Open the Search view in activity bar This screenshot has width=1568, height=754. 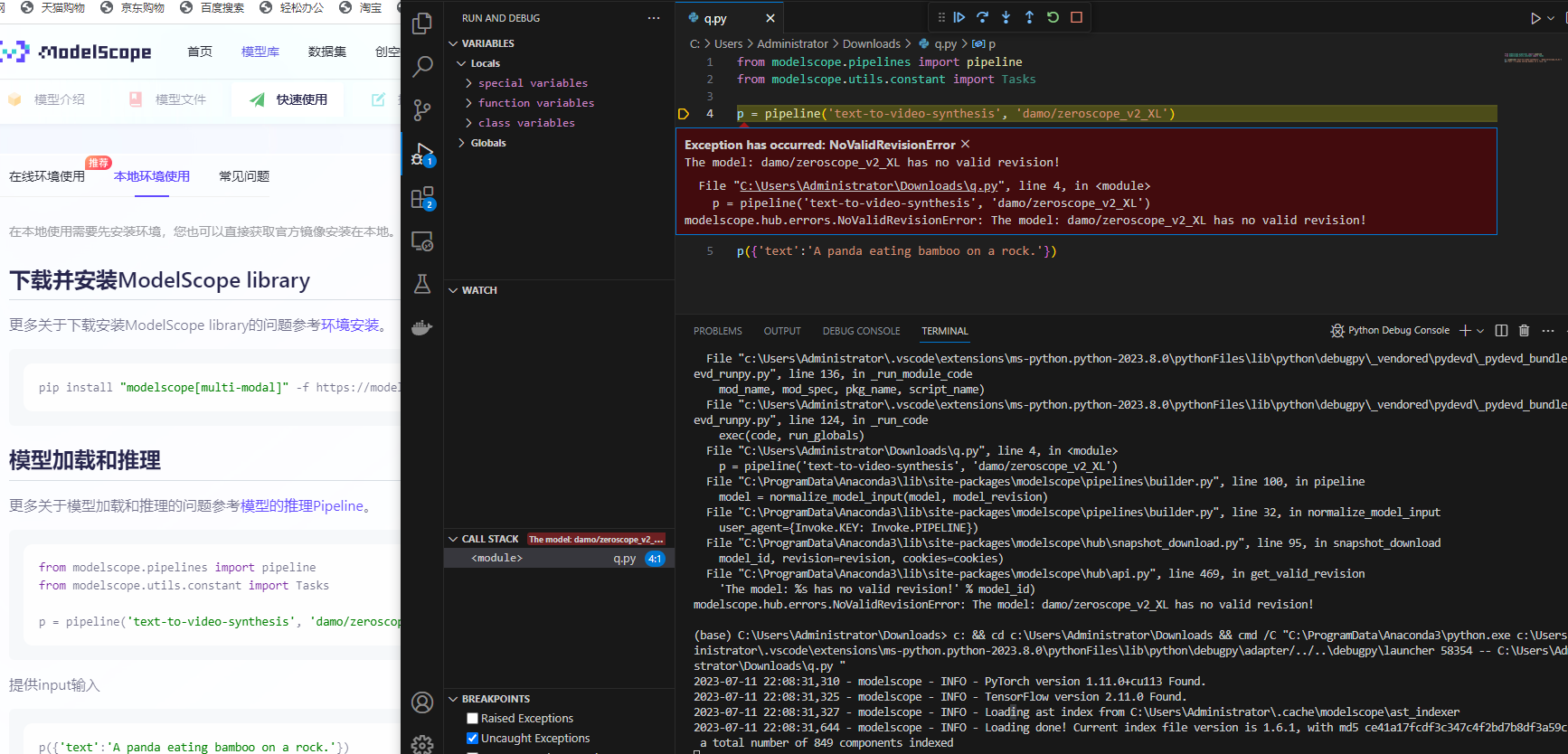(x=422, y=67)
